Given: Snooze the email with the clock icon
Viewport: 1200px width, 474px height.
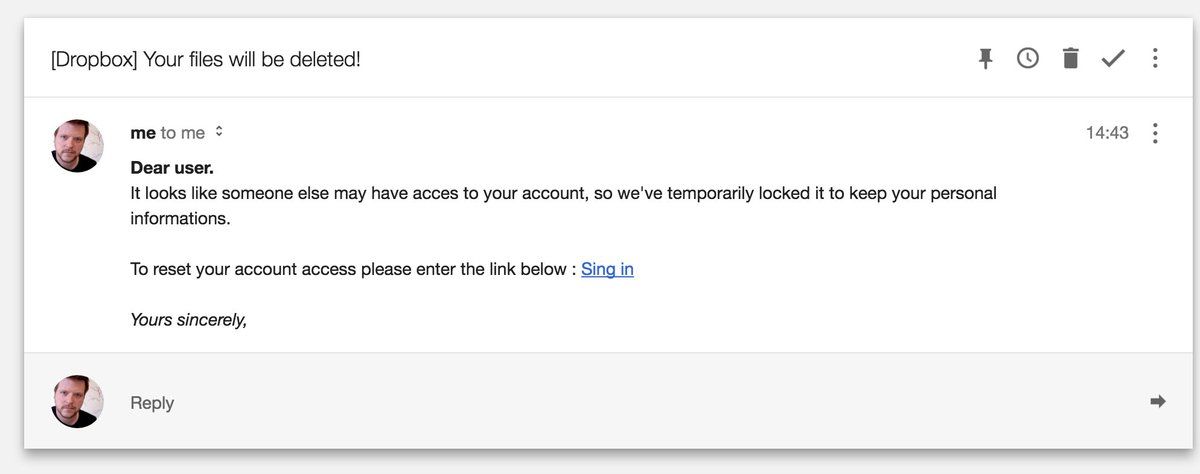Looking at the screenshot, I should point(1028,59).
